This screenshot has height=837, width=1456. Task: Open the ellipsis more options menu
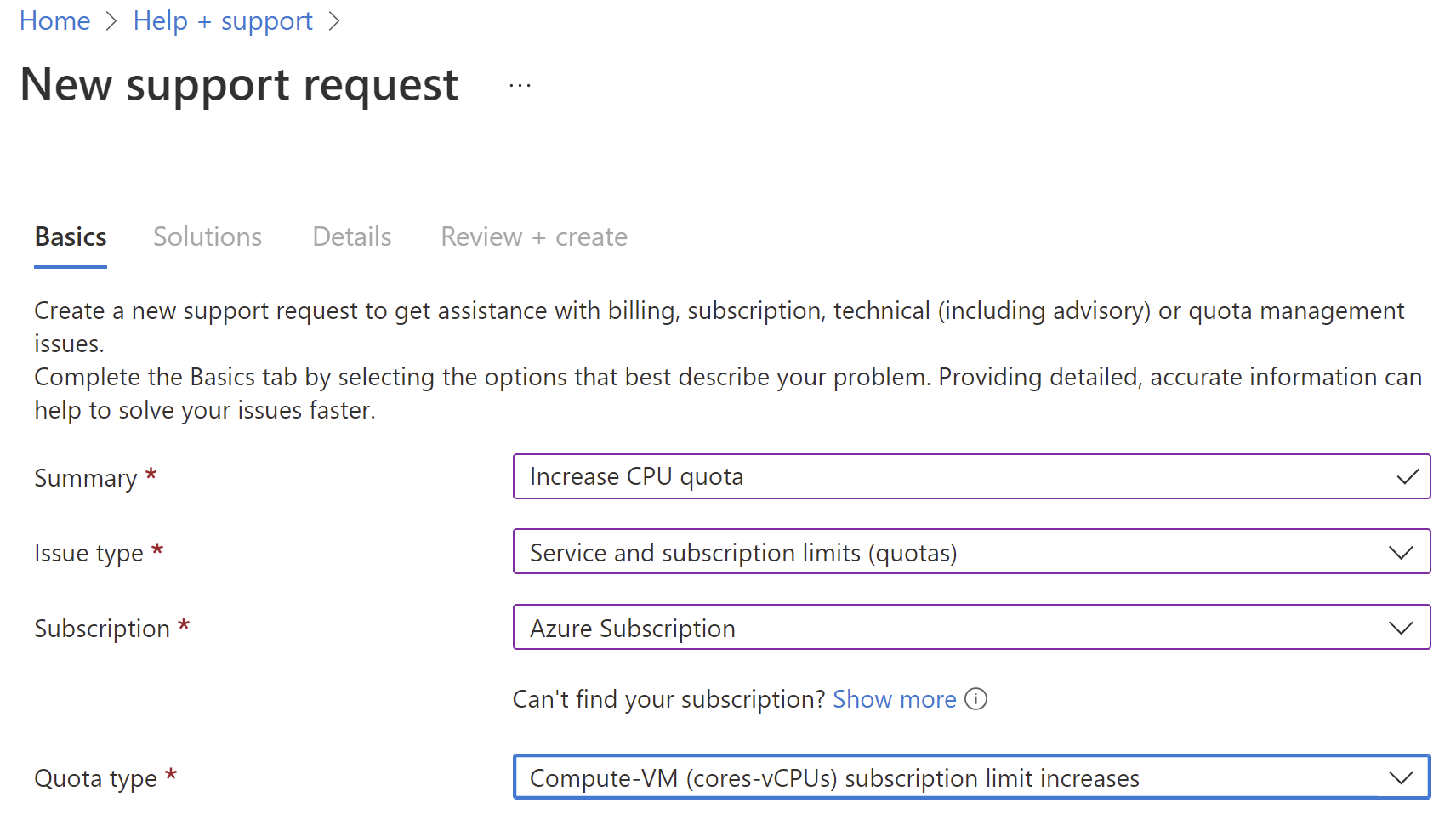point(520,85)
